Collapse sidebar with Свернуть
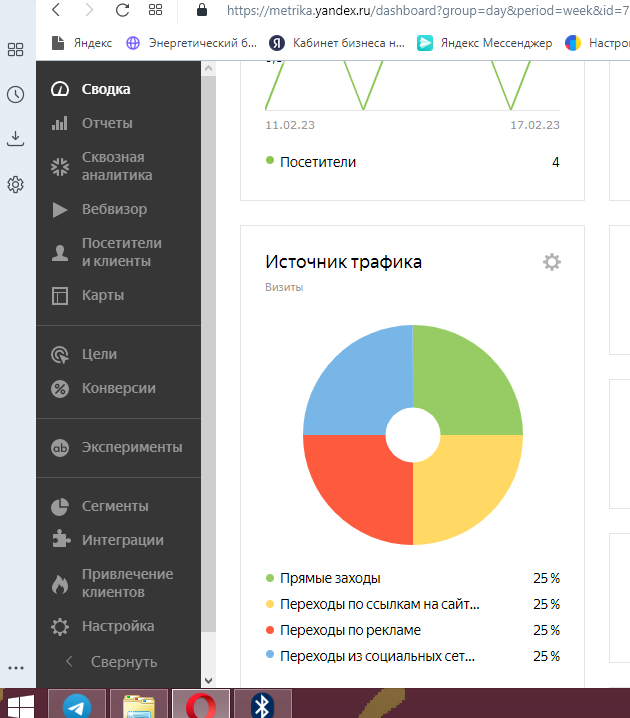 [112, 662]
